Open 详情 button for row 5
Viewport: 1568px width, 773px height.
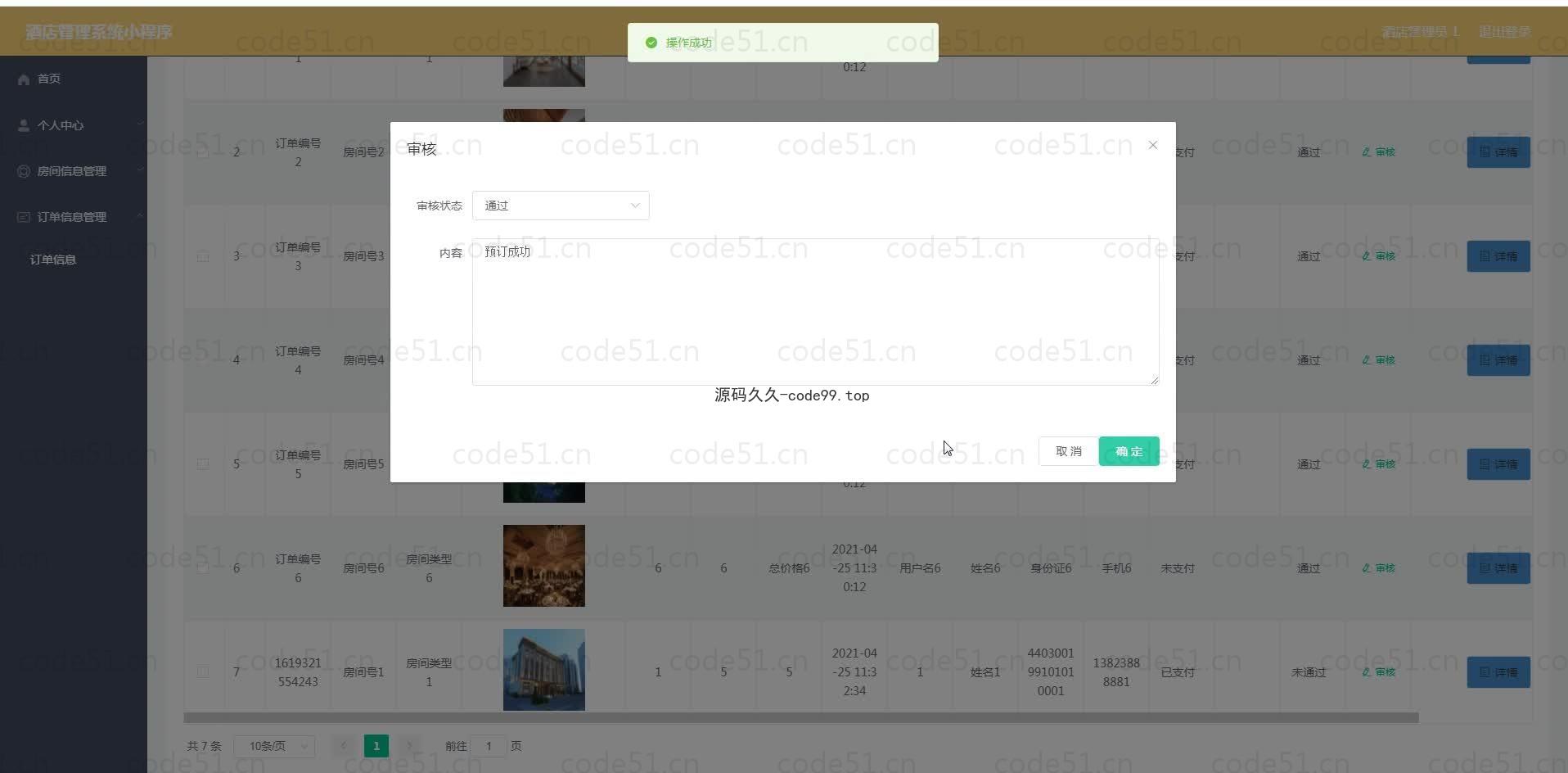coord(1498,464)
